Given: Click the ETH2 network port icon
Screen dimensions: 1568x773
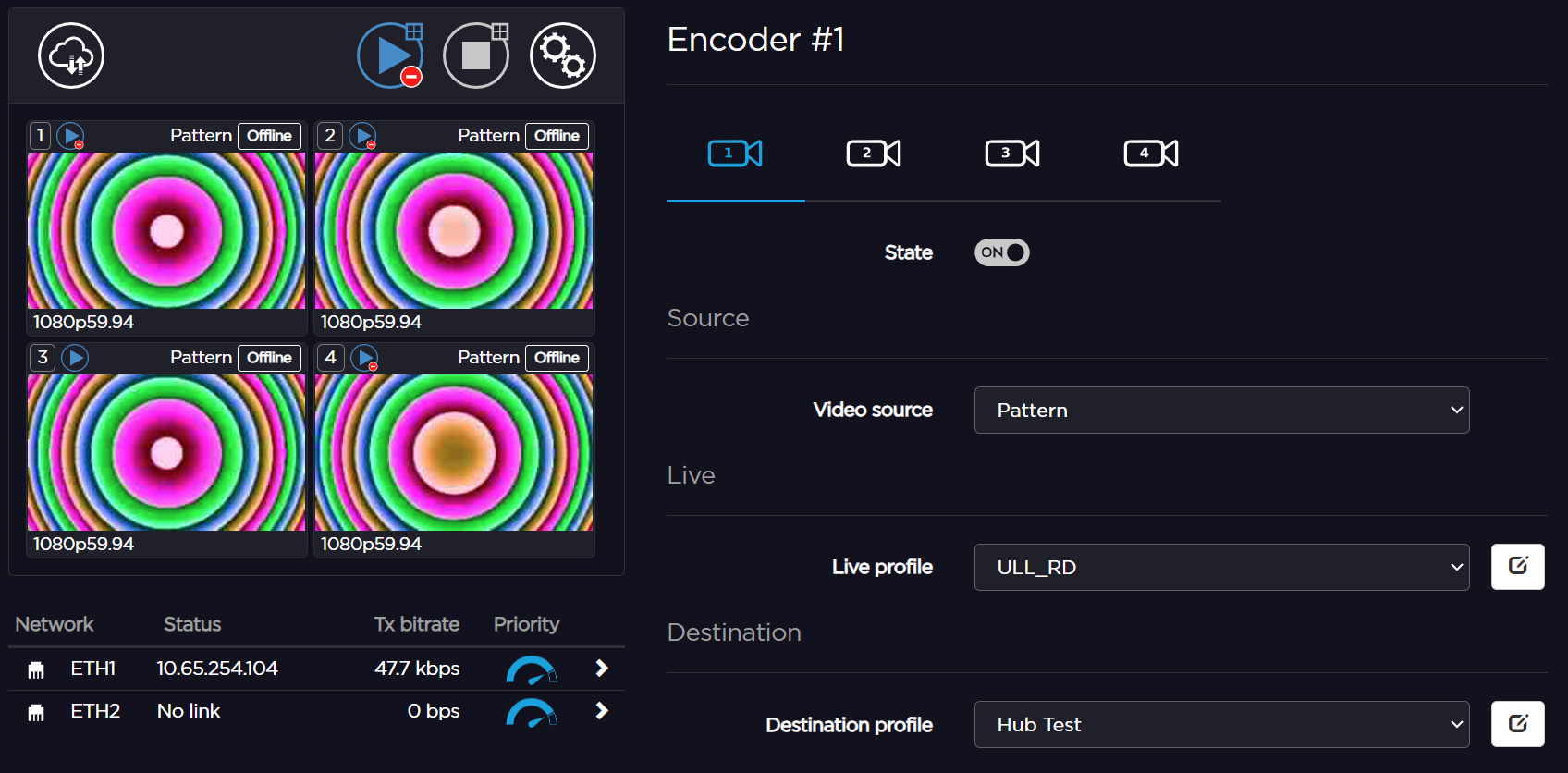Looking at the screenshot, I should pos(36,713).
